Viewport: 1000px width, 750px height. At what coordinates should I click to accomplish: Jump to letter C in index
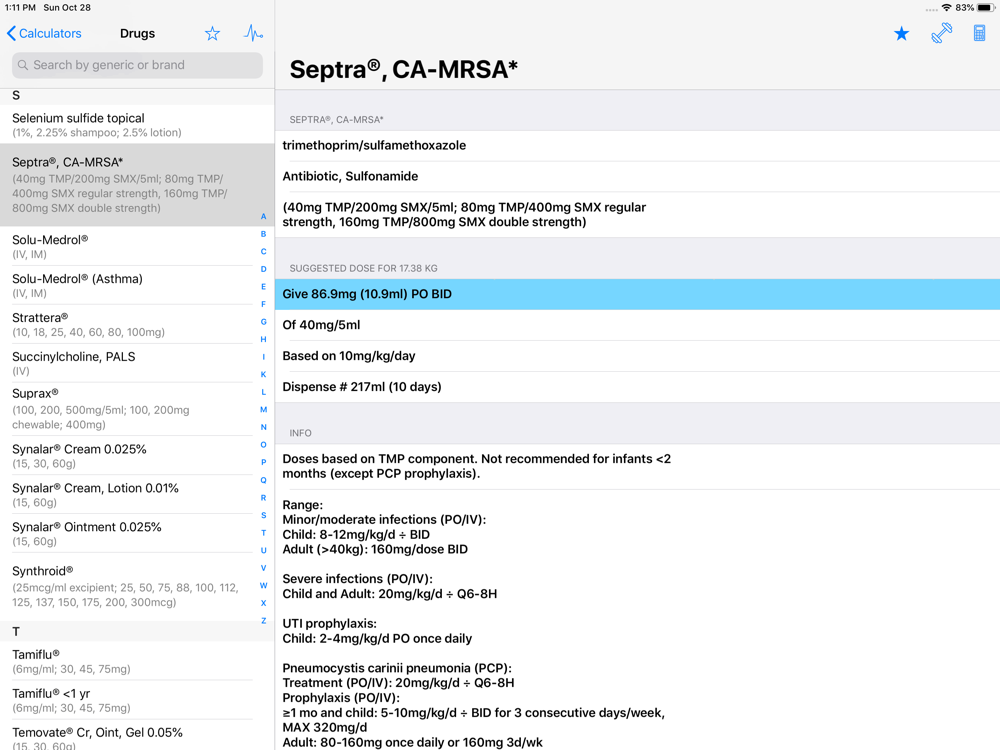tap(263, 251)
